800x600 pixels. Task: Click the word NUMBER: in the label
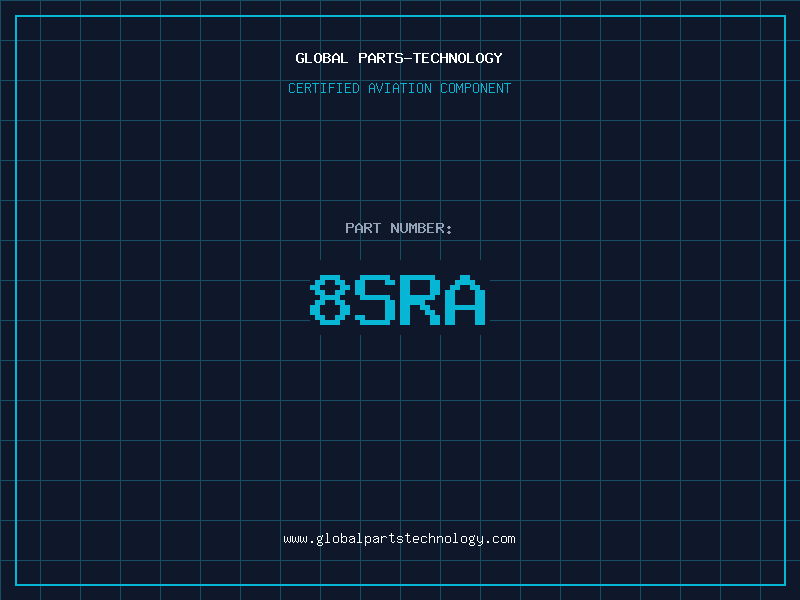pyautogui.click(x=421, y=228)
